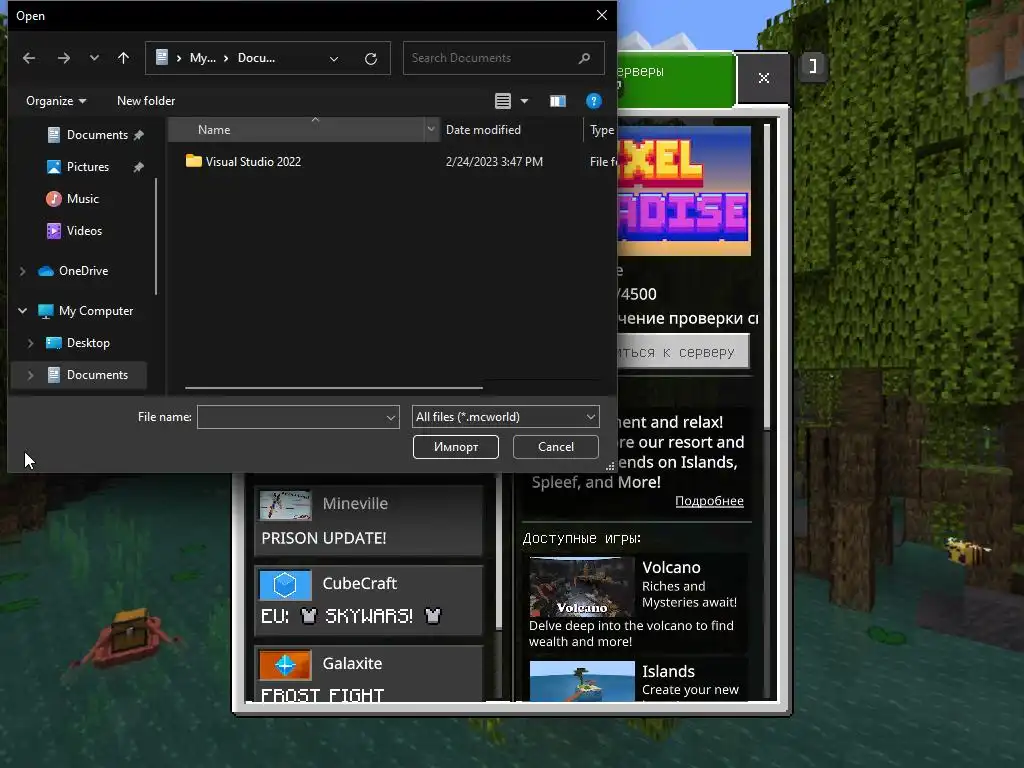Click My... segment in address bar
Viewport: 1024px width, 768px height.
[x=202, y=58]
